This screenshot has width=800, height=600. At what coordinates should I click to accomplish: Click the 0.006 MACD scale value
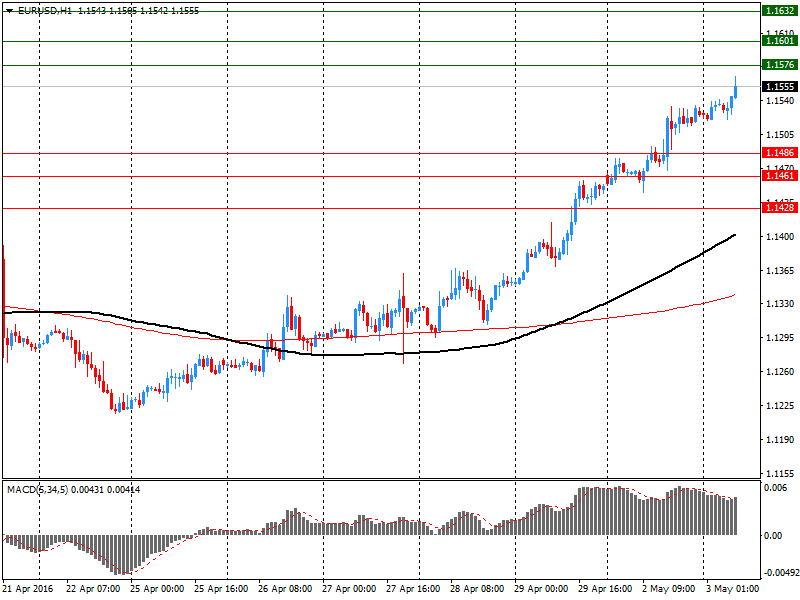[776, 488]
